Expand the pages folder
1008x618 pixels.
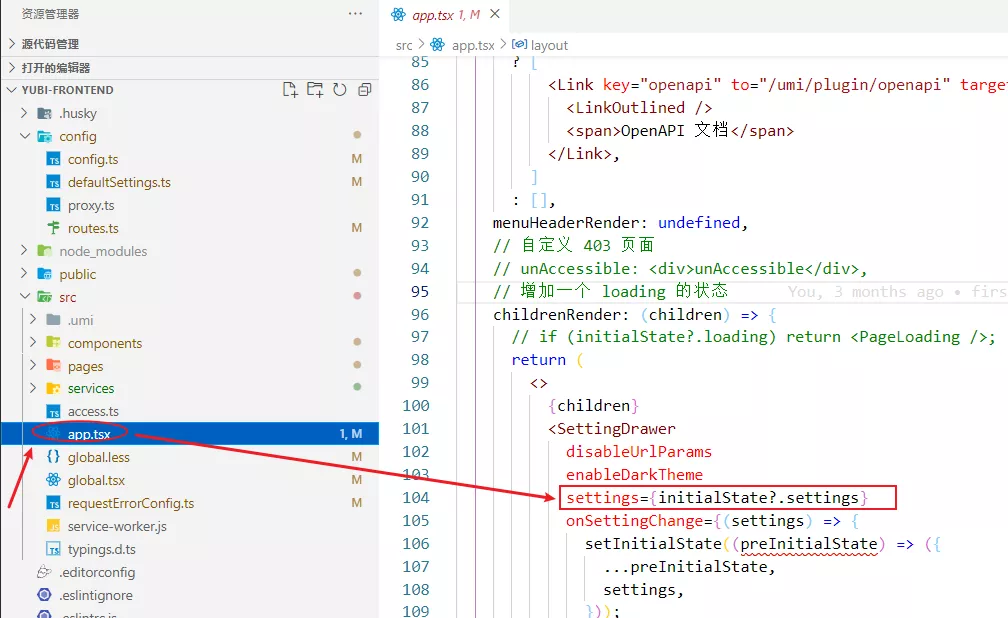point(33,366)
